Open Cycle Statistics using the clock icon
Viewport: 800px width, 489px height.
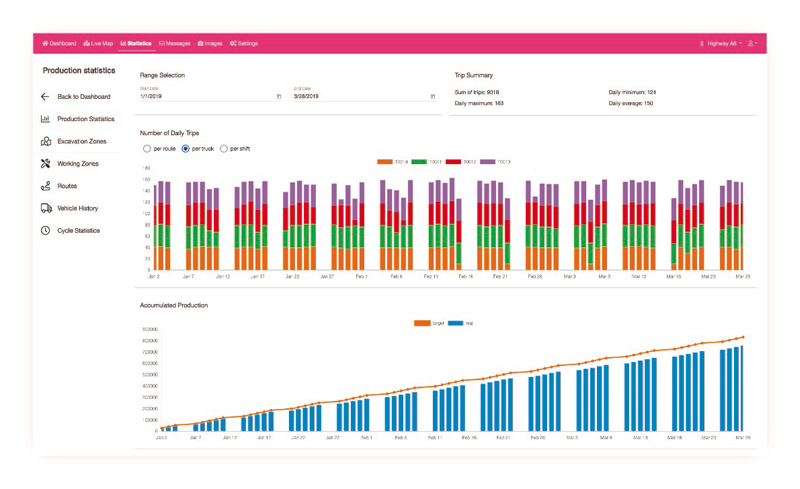pos(46,231)
